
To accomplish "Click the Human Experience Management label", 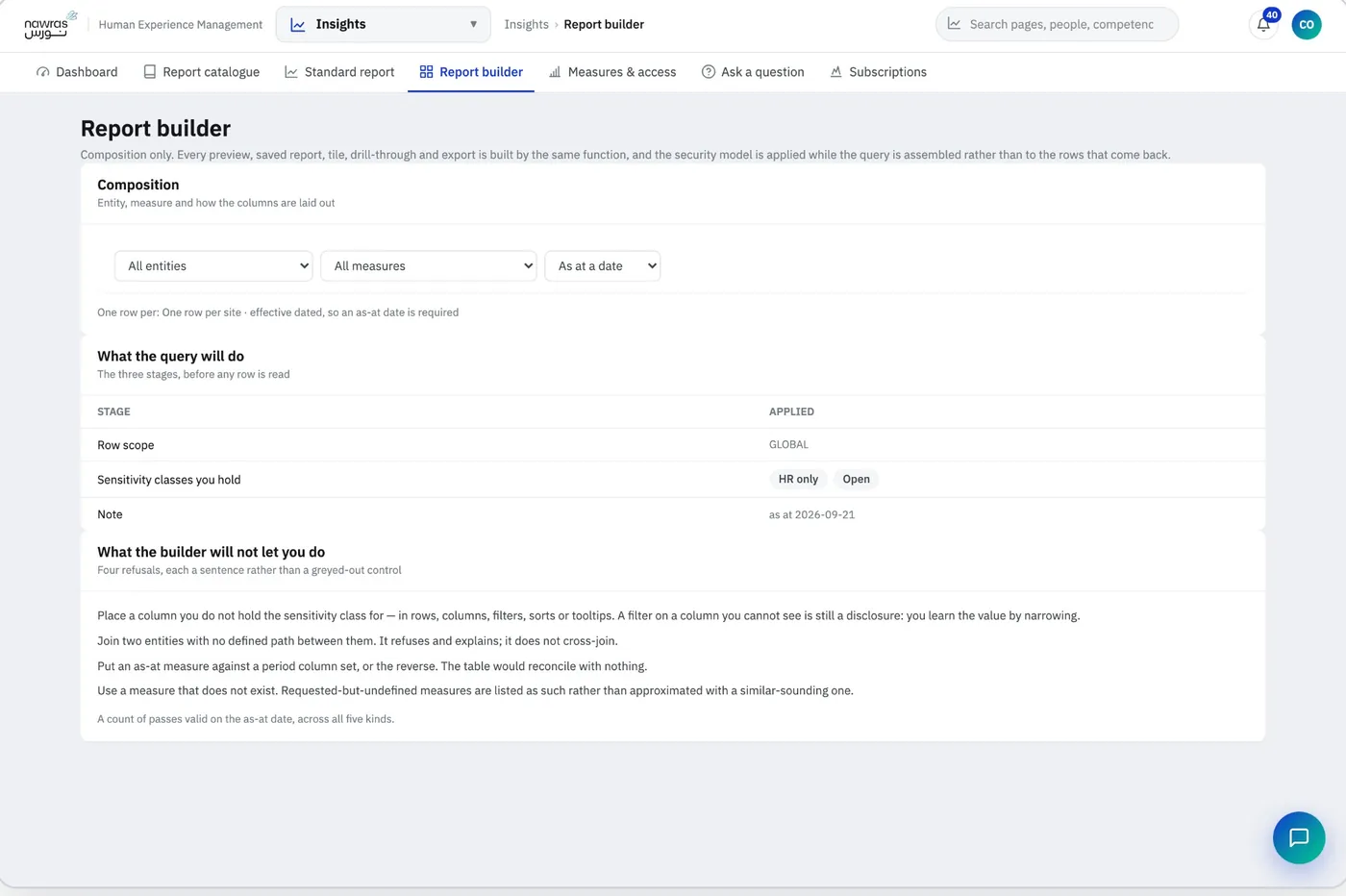I will point(181,25).
